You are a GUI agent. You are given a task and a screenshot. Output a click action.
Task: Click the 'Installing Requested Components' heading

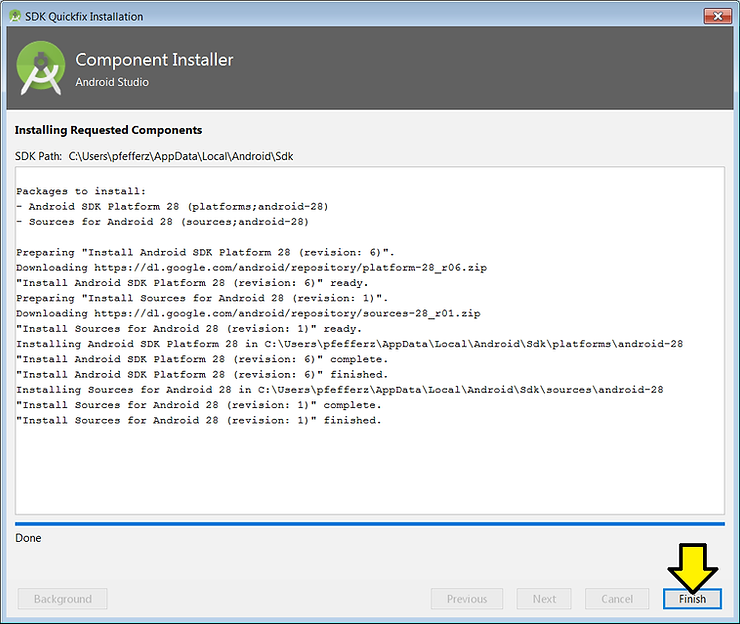click(x=108, y=130)
